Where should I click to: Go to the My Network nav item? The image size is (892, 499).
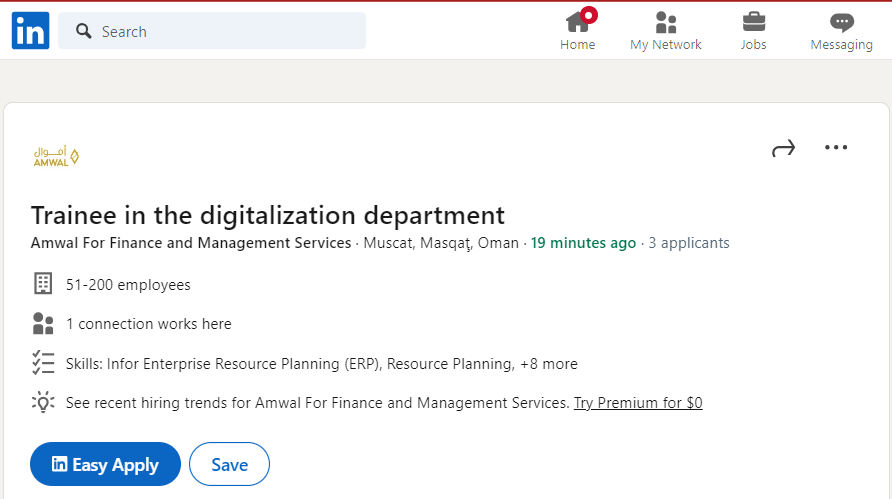(x=666, y=31)
